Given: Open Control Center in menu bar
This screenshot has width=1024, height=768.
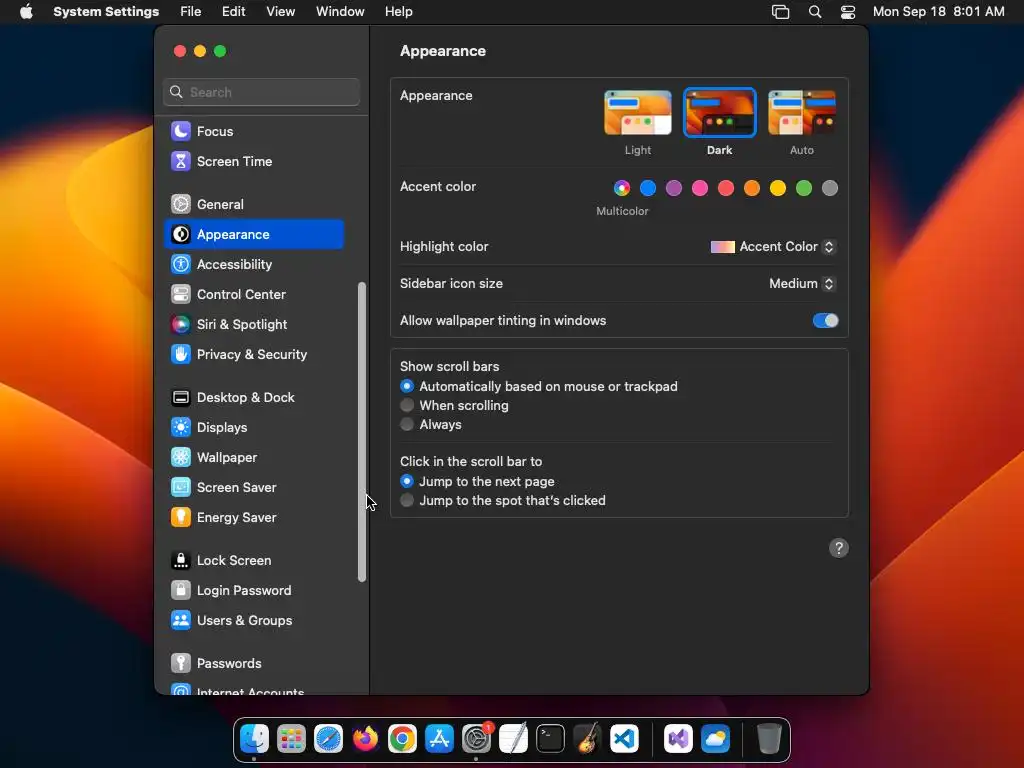Looking at the screenshot, I should pos(848,12).
